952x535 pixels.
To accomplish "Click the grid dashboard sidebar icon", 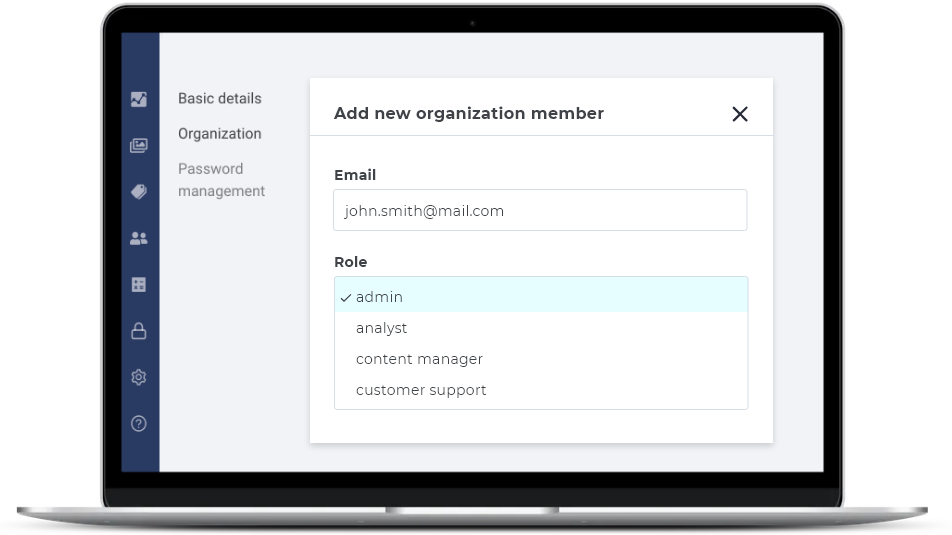I will 139,285.
